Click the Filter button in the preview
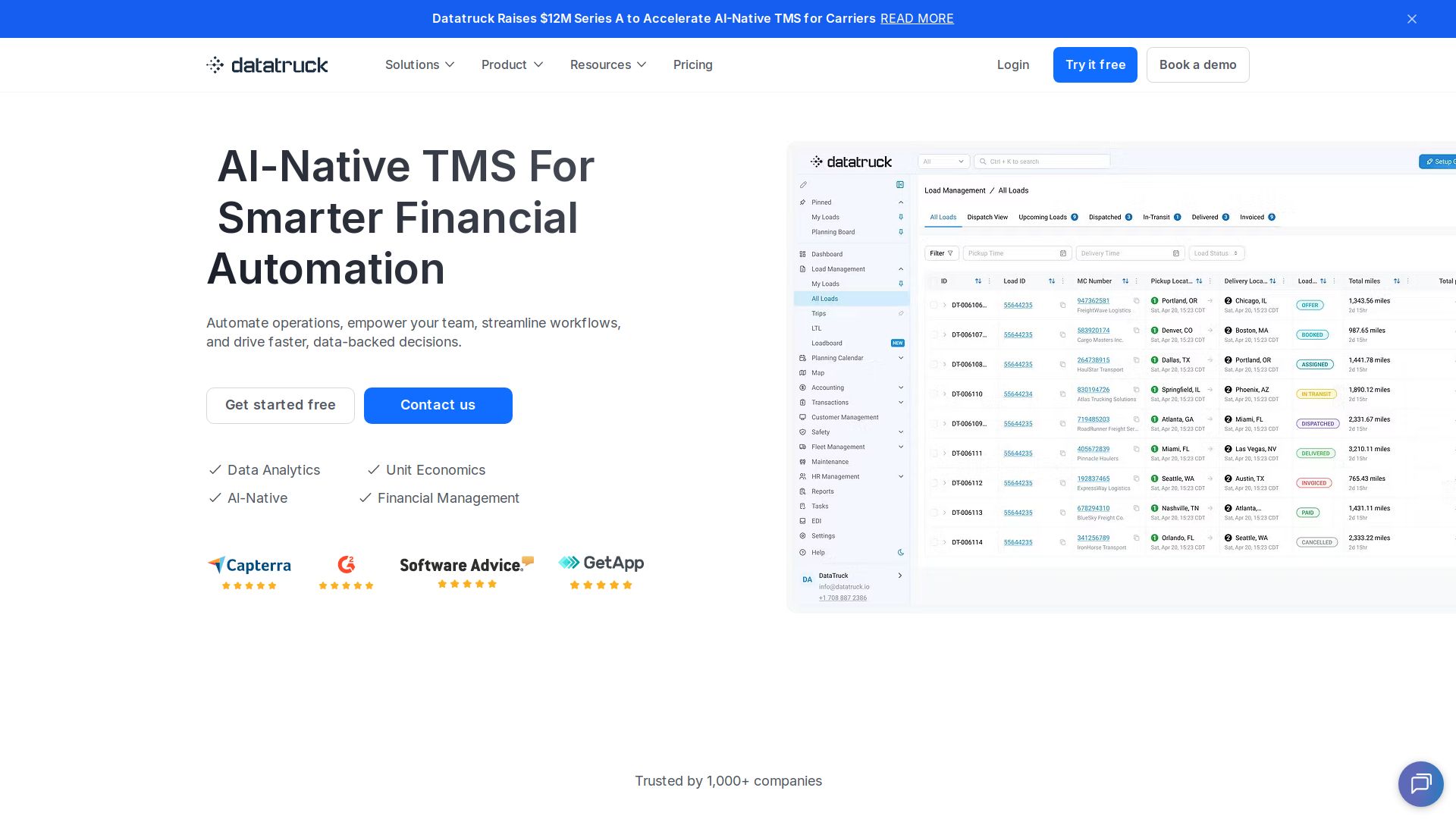 coord(942,253)
